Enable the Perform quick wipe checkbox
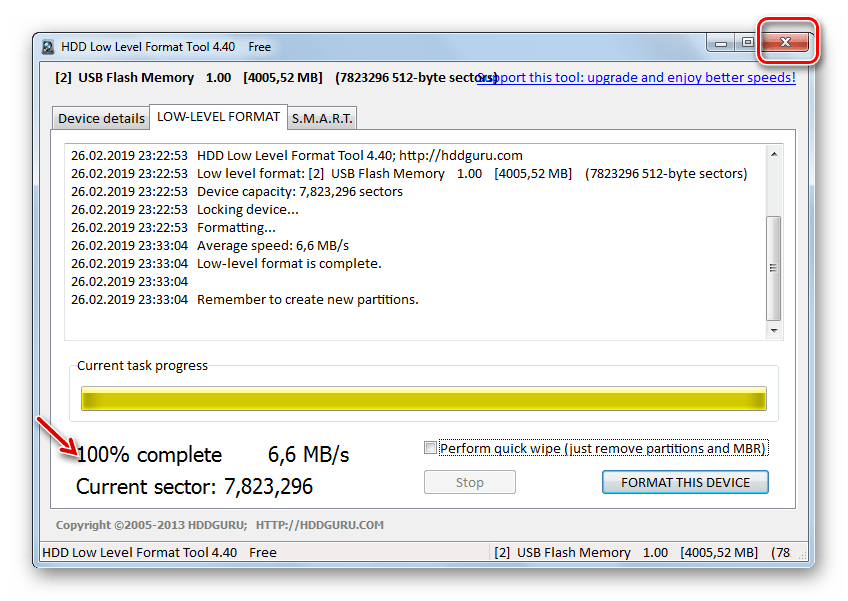The height and width of the screenshot is (601, 848). pyautogui.click(x=431, y=449)
